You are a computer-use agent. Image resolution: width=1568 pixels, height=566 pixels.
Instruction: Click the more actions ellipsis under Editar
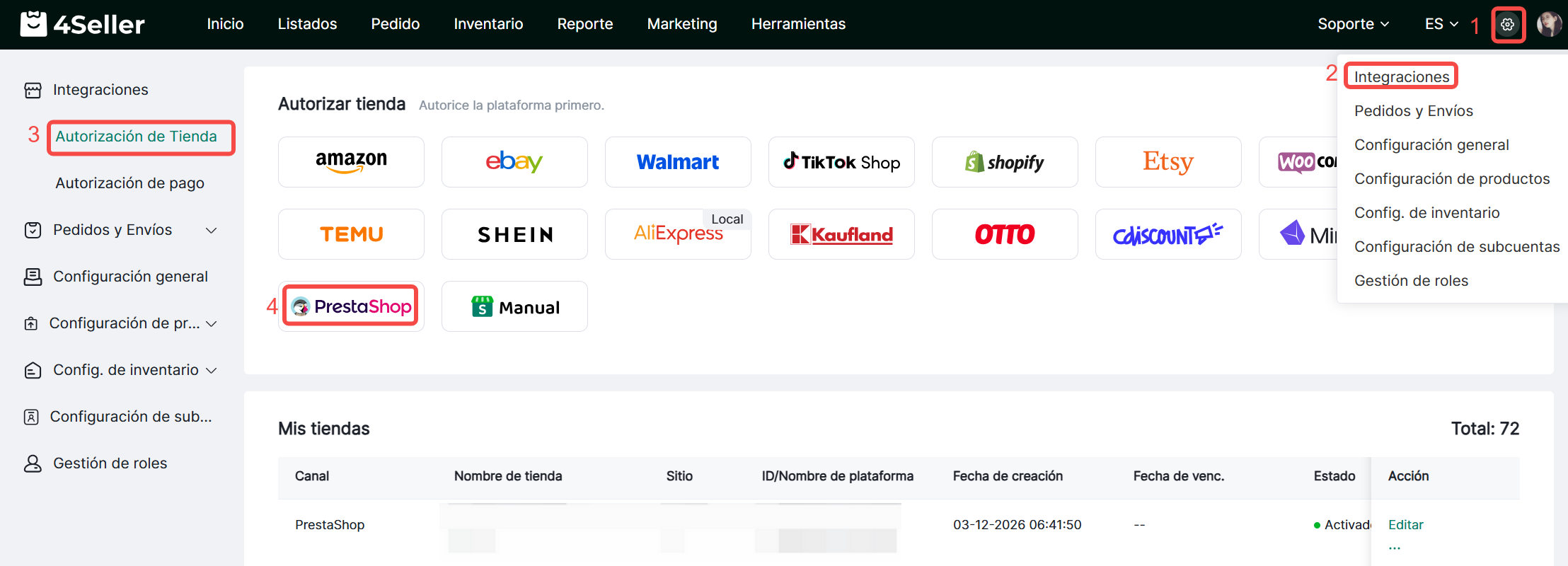1394,547
